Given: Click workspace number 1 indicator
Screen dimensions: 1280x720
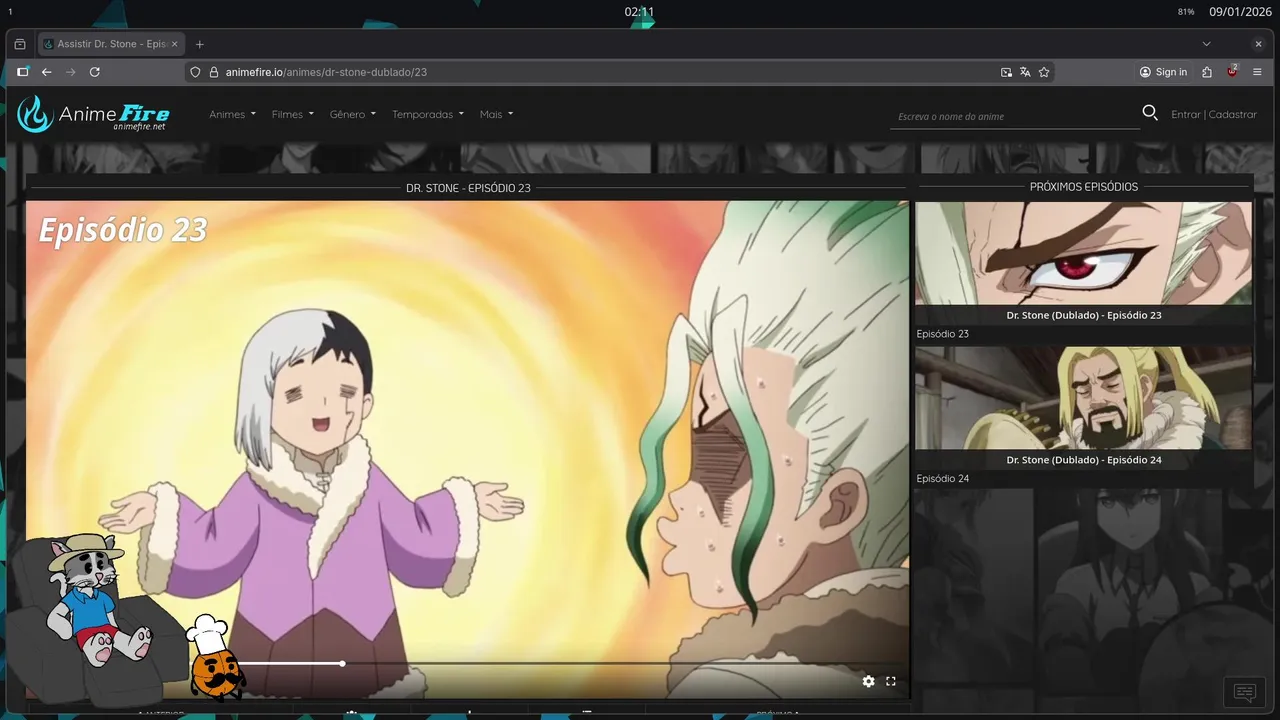Looking at the screenshot, I should click(x=10, y=12).
